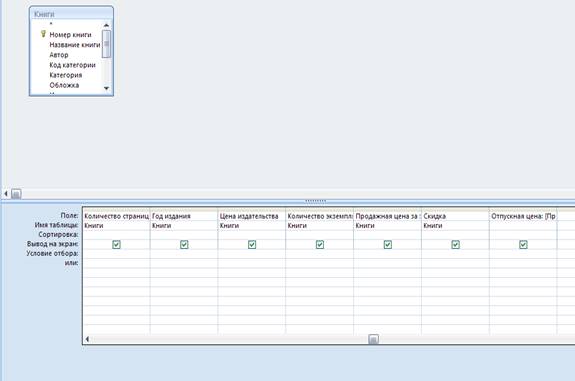575x381 pixels.
Task: Toggle display checkbox for Цена издательства column
Action: tap(252, 244)
